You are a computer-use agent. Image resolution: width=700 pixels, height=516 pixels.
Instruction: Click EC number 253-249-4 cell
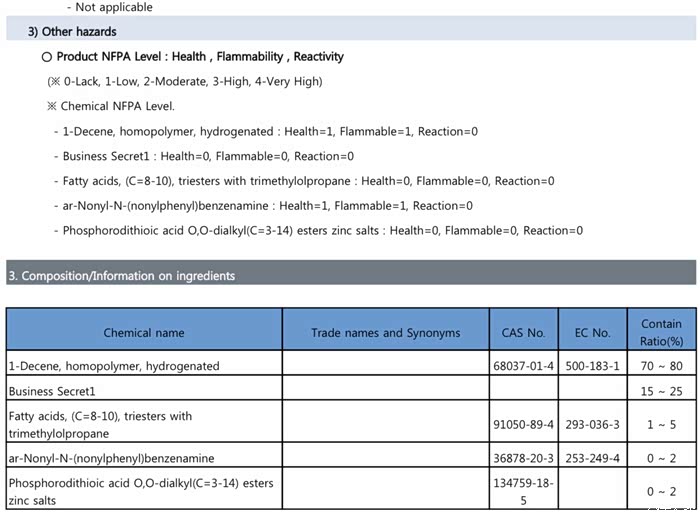(x=594, y=458)
